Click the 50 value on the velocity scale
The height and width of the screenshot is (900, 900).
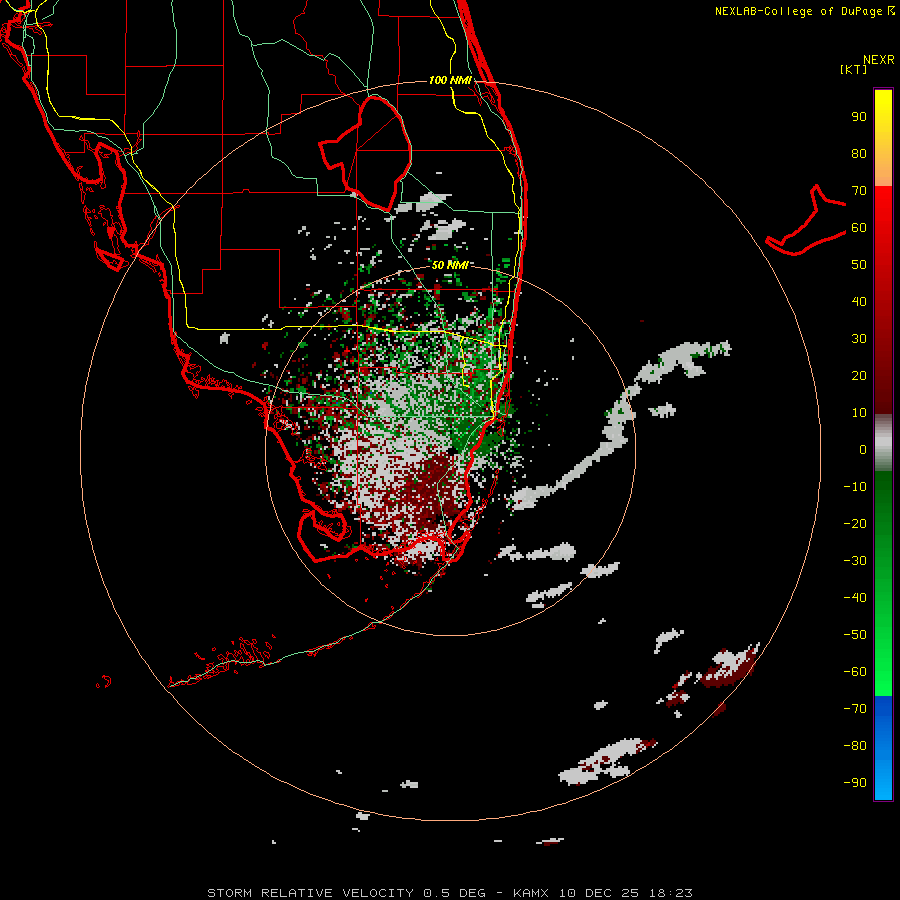(x=859, y=265)
